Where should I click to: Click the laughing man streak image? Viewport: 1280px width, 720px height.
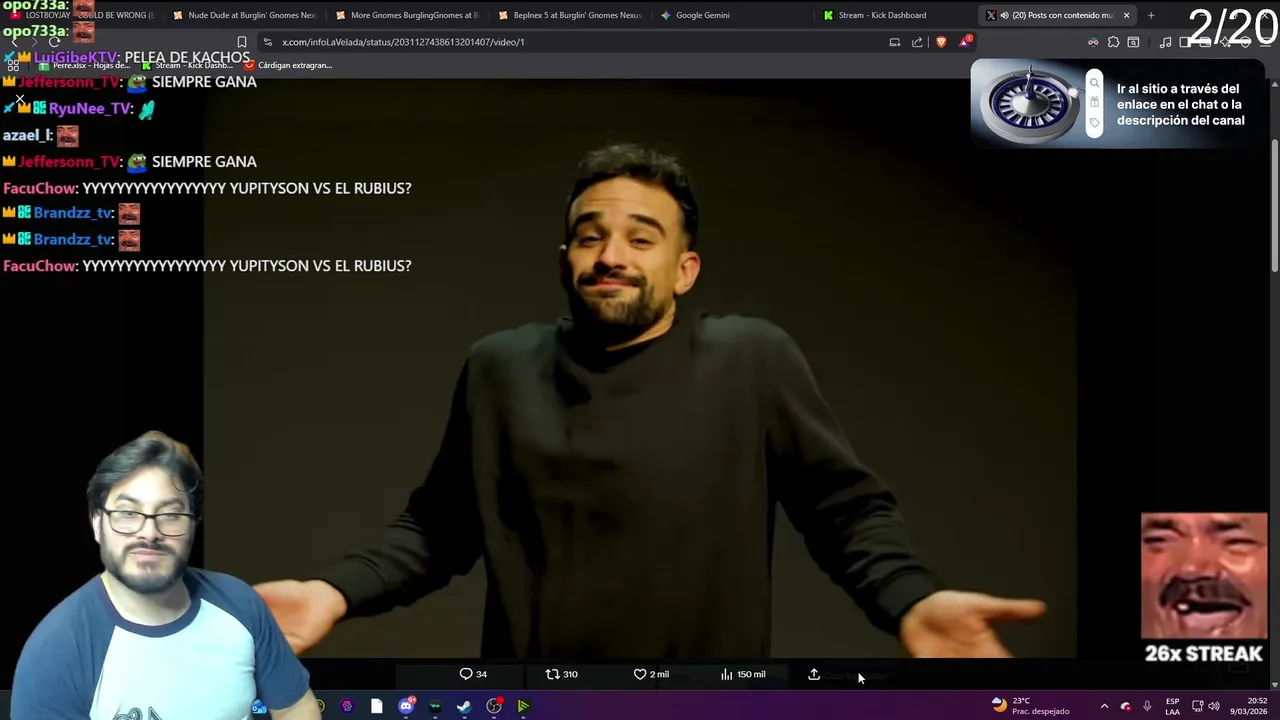[x=1204, y=576]
